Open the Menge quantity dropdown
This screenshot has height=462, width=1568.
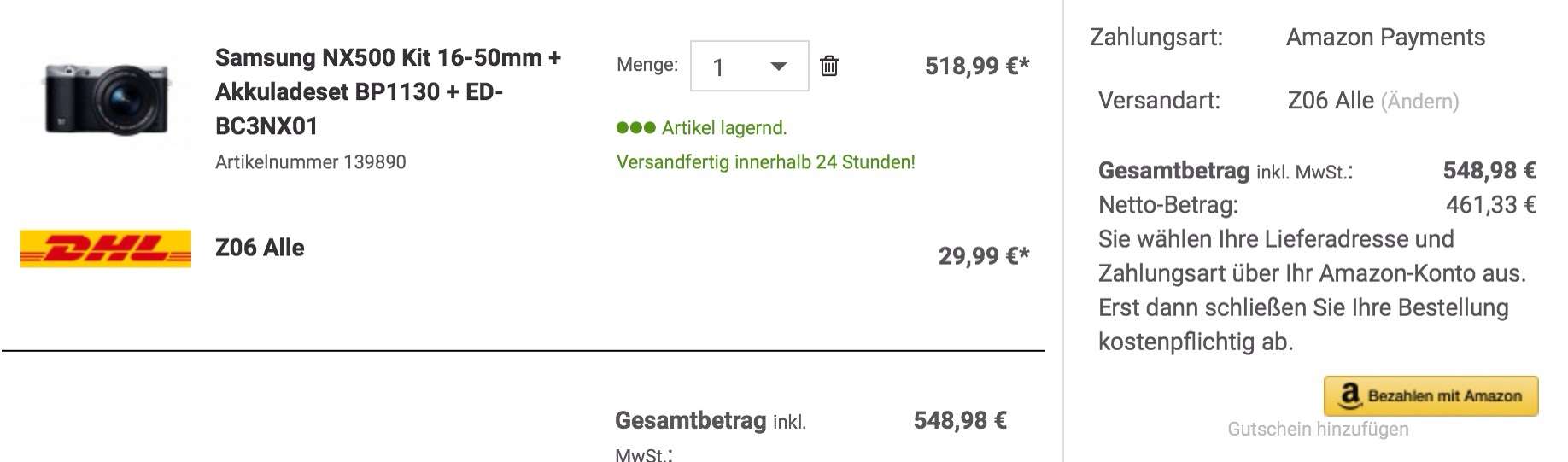point(749,66)
